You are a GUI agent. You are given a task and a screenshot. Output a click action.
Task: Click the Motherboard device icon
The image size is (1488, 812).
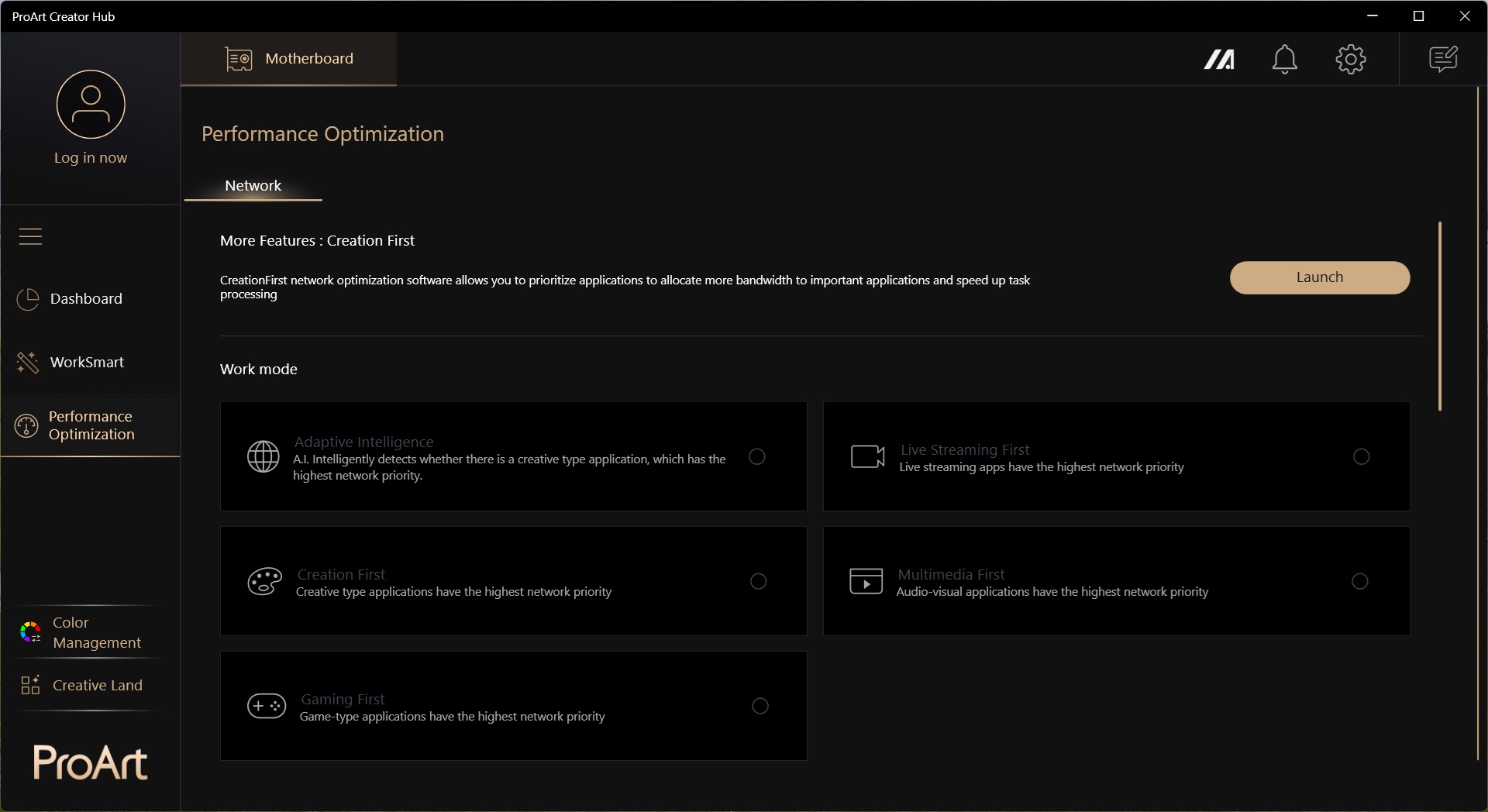pyautogui.click(x=239, y=59)
